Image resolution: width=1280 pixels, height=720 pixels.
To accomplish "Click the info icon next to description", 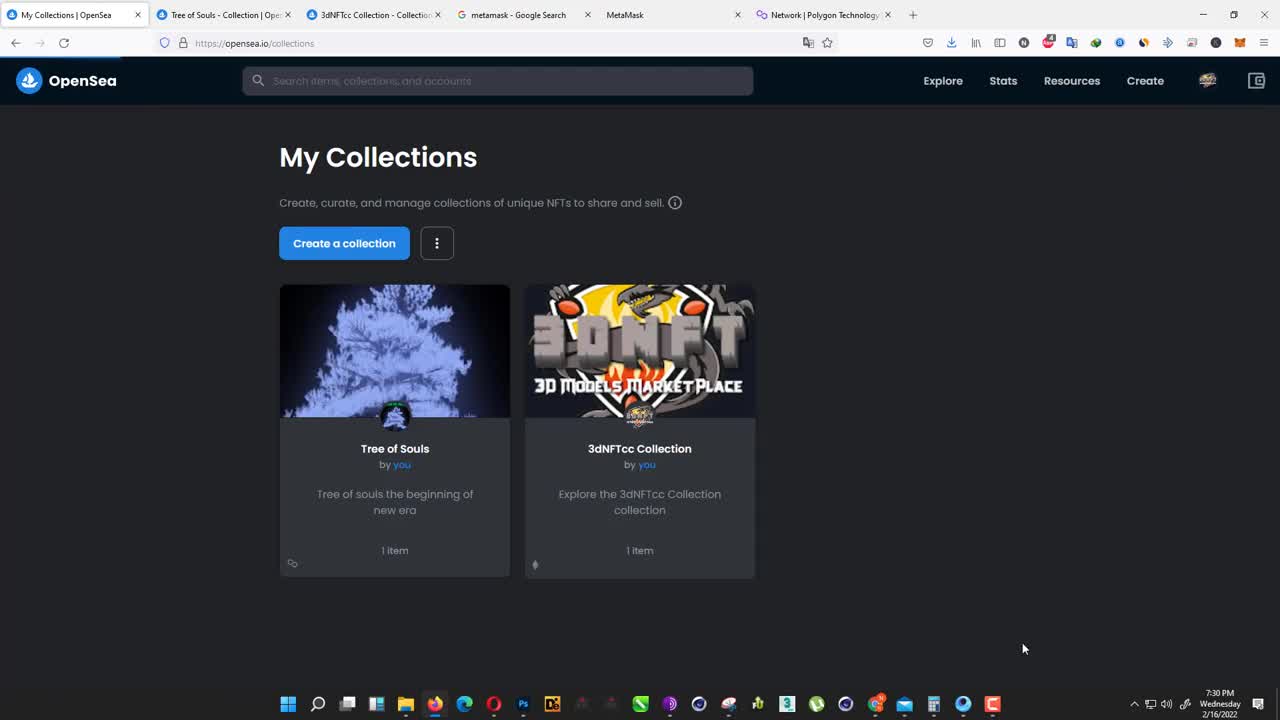I will point(675,203).
